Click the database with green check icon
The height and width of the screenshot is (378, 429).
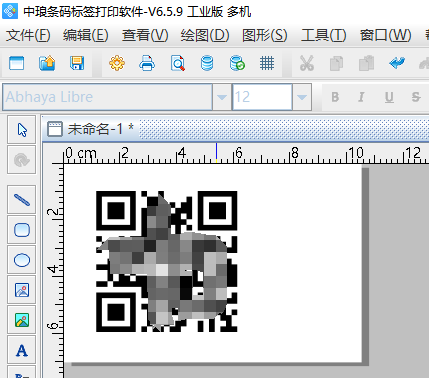(x=237, y=63)
